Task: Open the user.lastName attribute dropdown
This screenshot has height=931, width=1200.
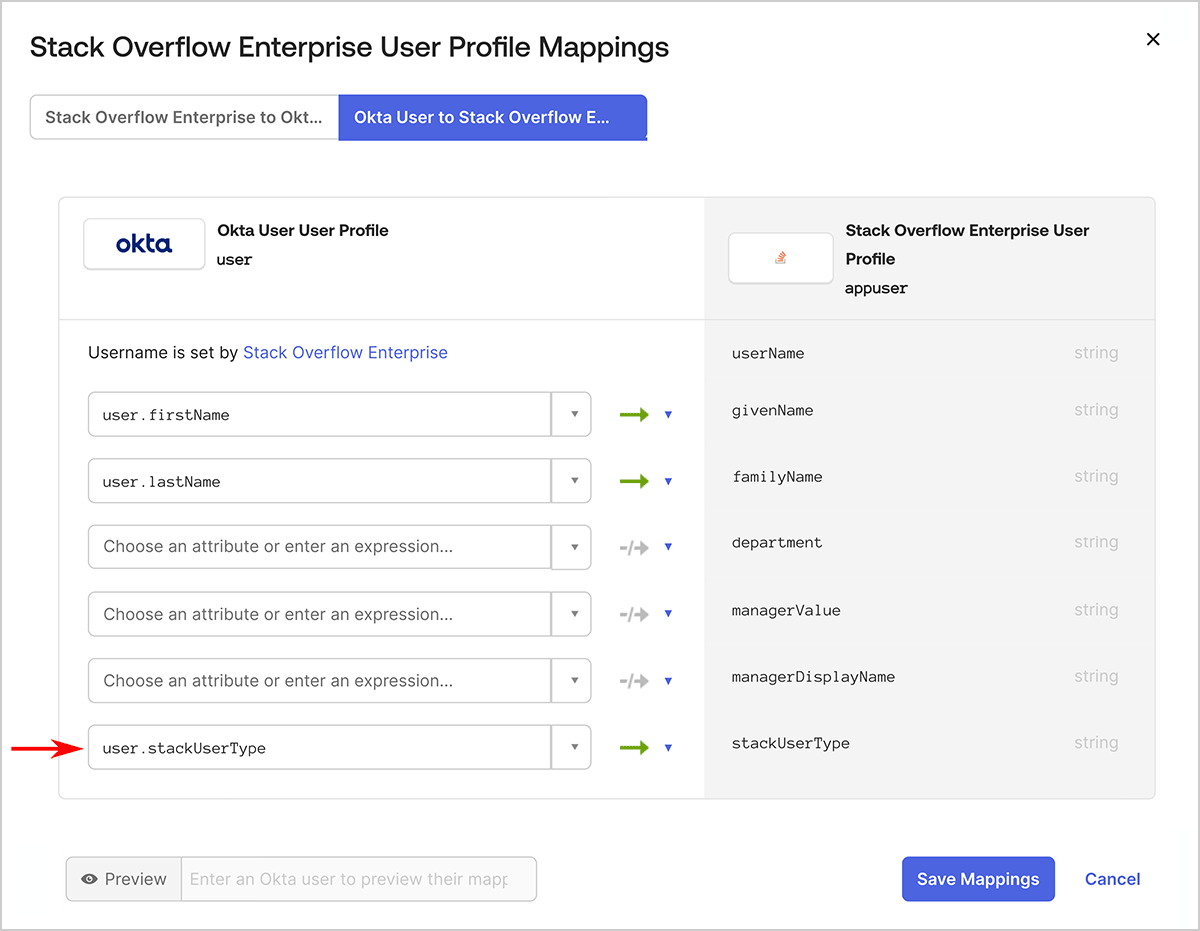Action: [573, 481]
